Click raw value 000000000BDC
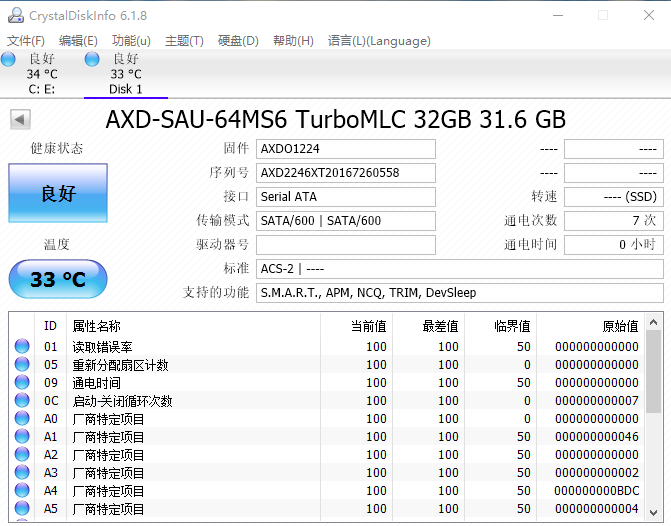Screen dimensions: 671x526 click(x=597, y=490)
